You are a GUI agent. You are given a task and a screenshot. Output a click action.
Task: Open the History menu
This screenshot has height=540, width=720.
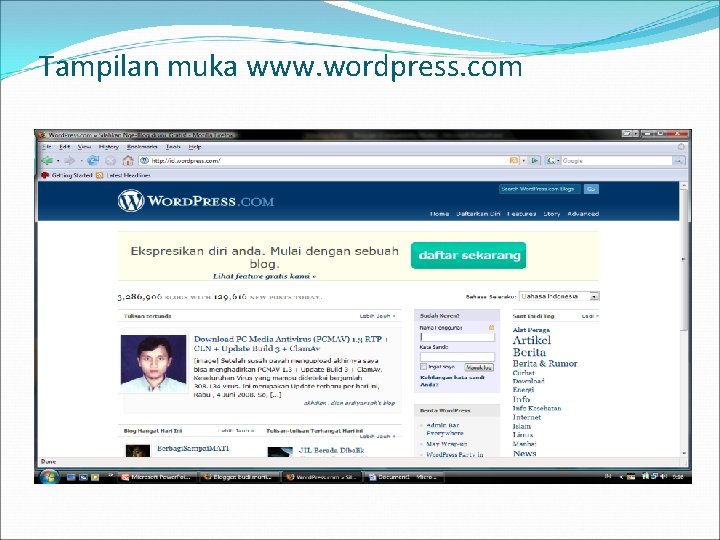(109, 147)
